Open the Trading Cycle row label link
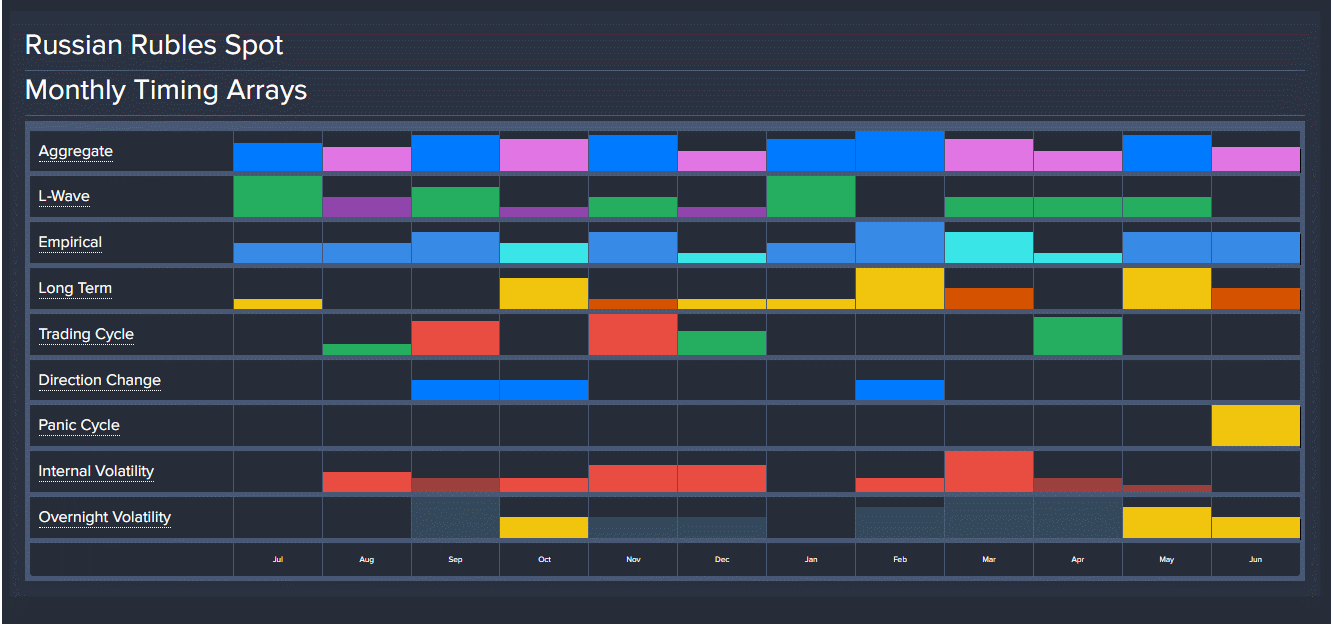Screen dimensions: 1333x625 pyautogui.click(x=86, y=335)
